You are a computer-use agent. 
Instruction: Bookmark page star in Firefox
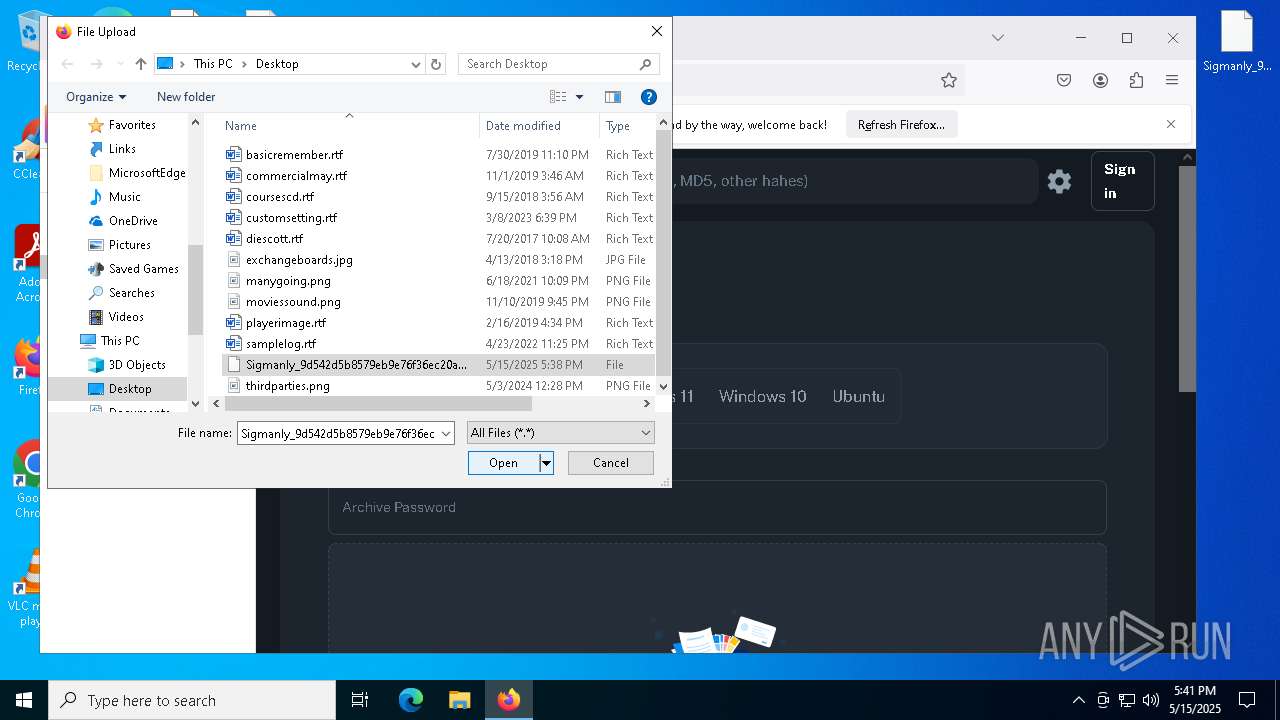pos(949,81)
